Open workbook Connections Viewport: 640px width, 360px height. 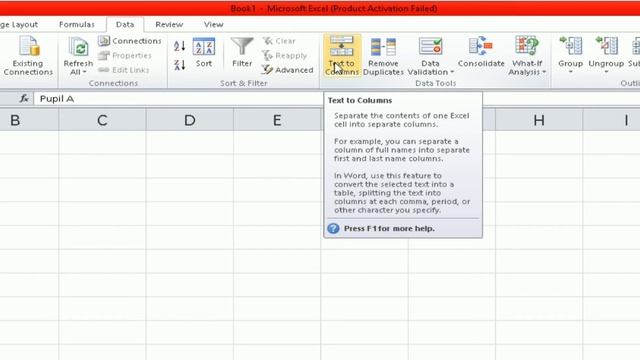tap(130, 41)
